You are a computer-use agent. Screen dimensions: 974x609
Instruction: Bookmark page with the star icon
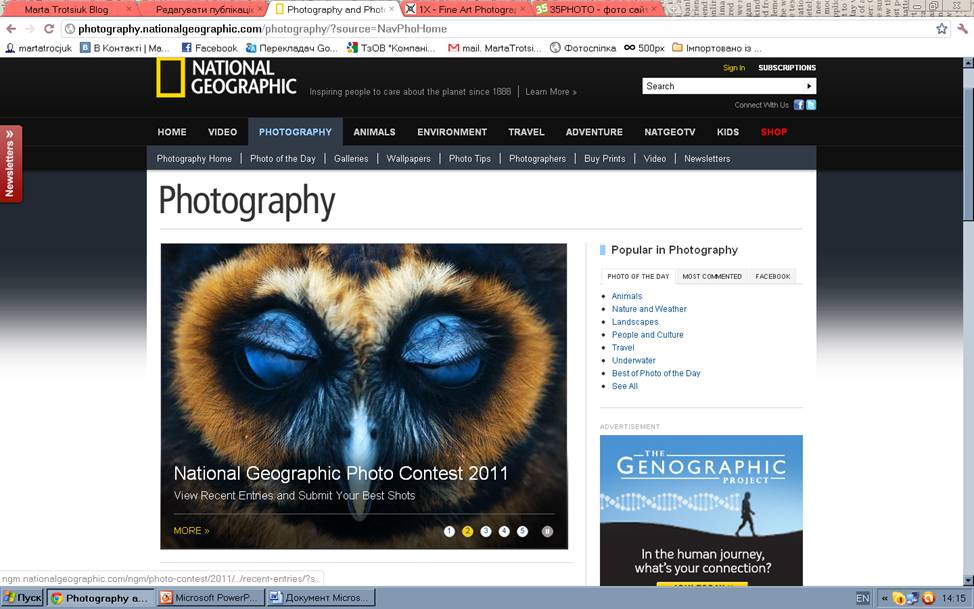[942, 29]
